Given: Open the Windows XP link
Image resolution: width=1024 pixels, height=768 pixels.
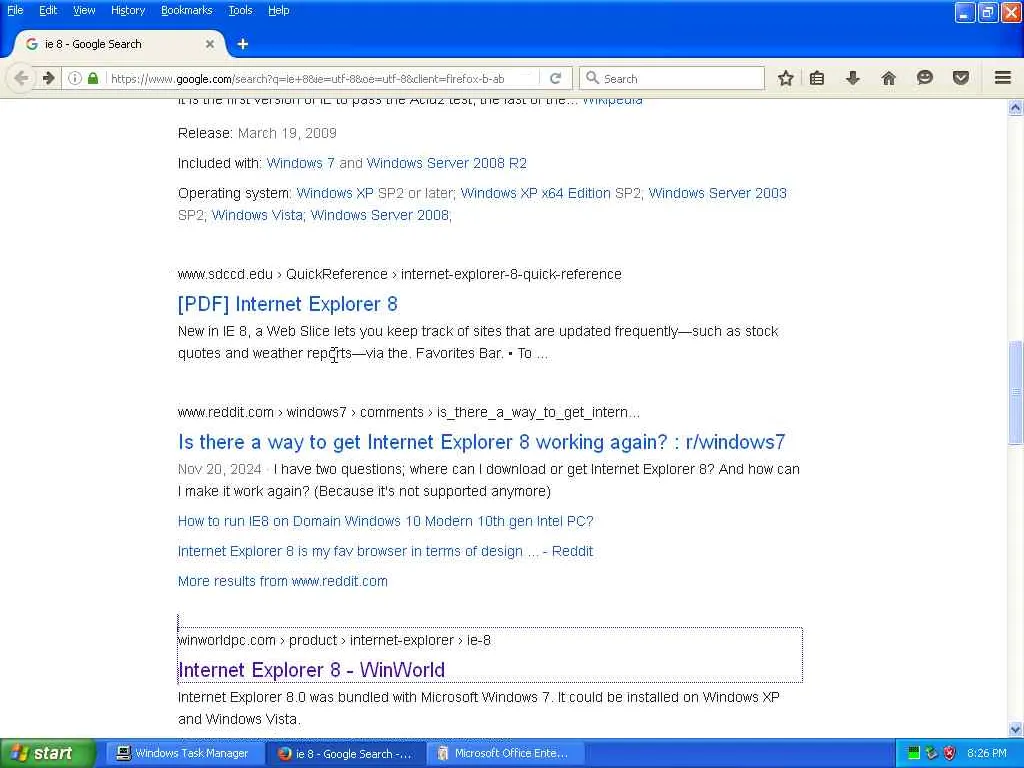Looking at the screenshot, I should coord(335,193).
